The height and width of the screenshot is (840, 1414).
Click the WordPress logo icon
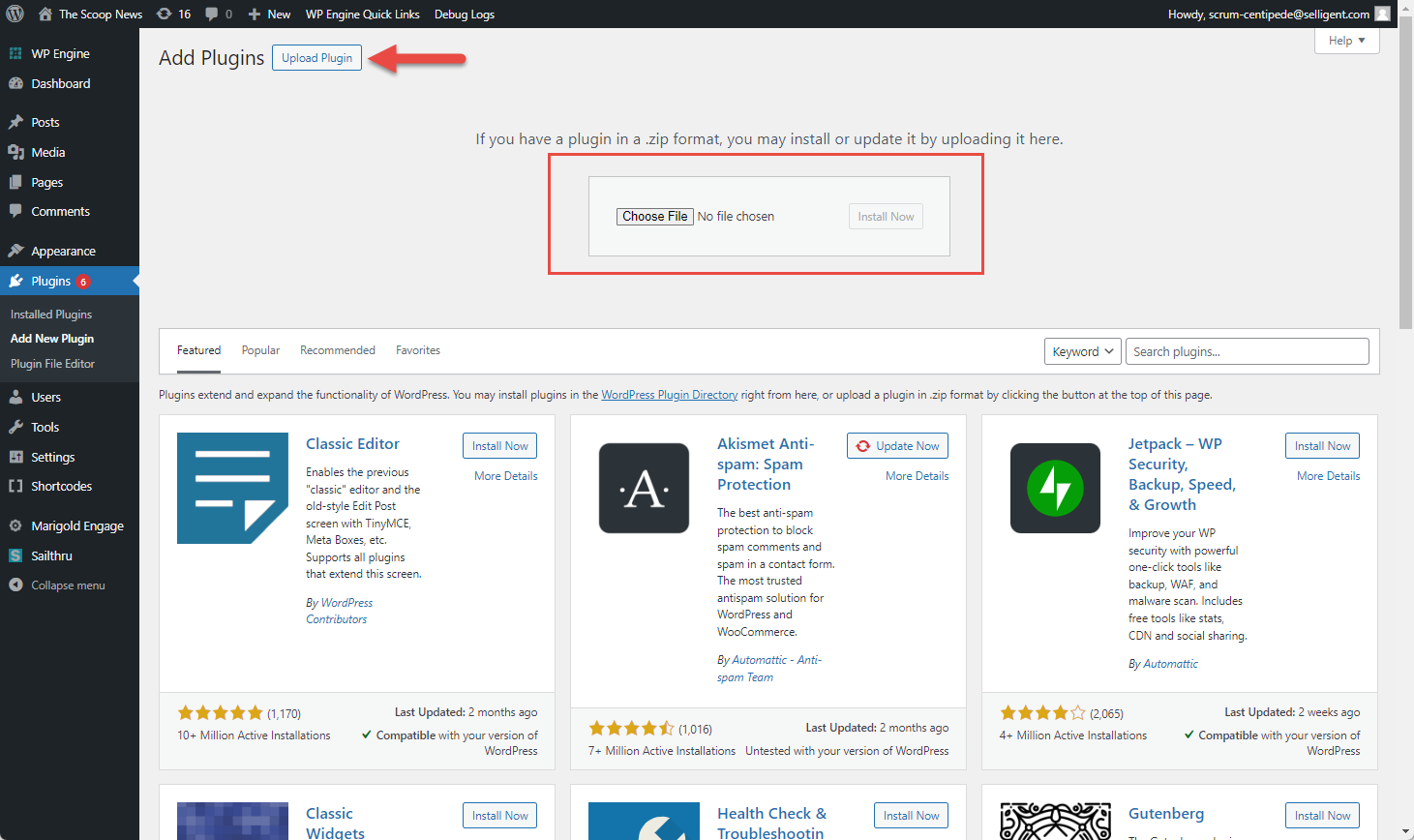pyautogui.click(x=15, y=14)
